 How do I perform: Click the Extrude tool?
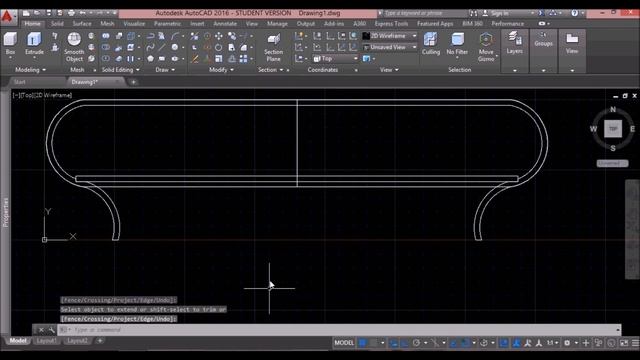point(34,44)
